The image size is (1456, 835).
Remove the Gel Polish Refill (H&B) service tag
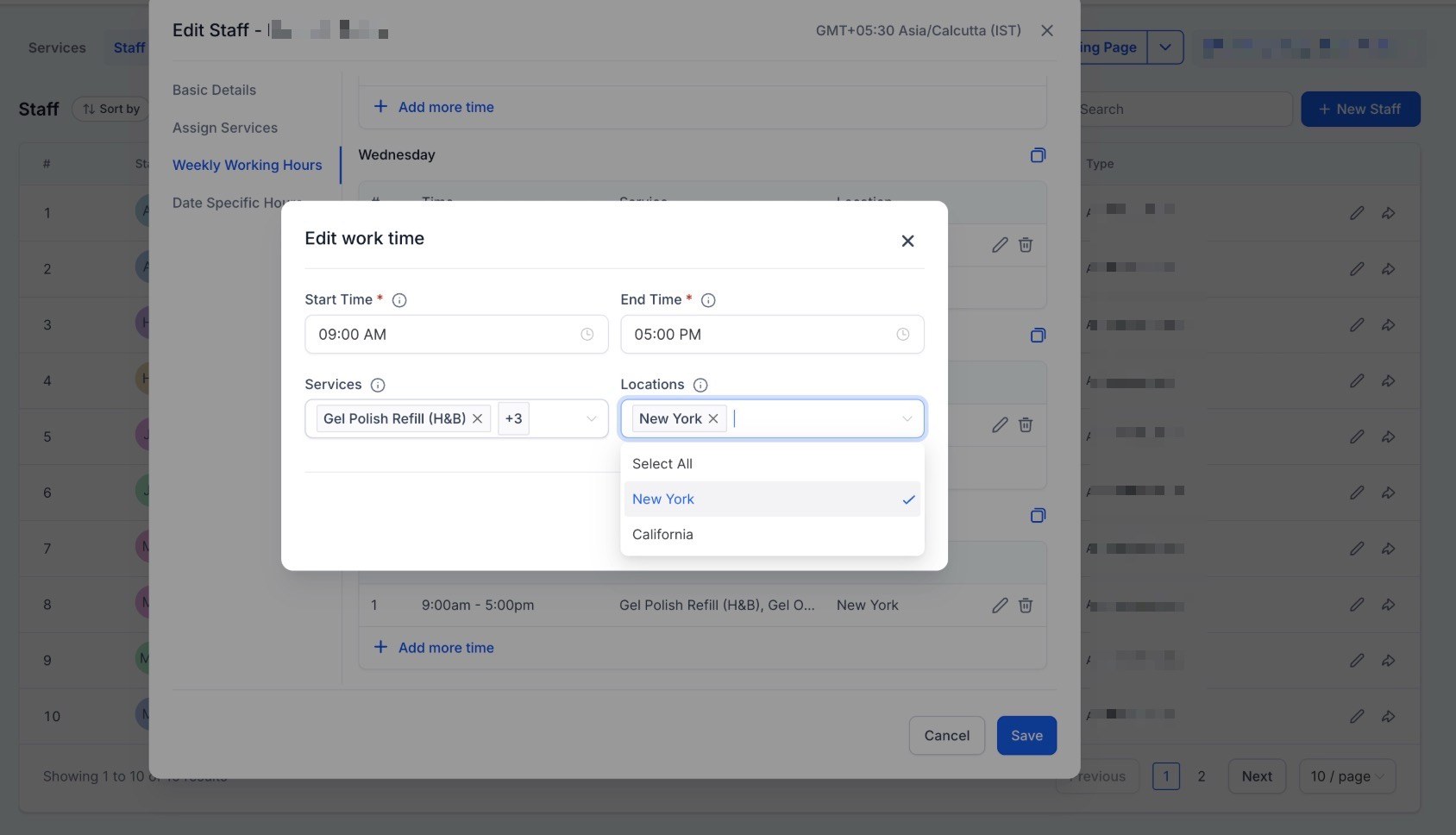477,418
